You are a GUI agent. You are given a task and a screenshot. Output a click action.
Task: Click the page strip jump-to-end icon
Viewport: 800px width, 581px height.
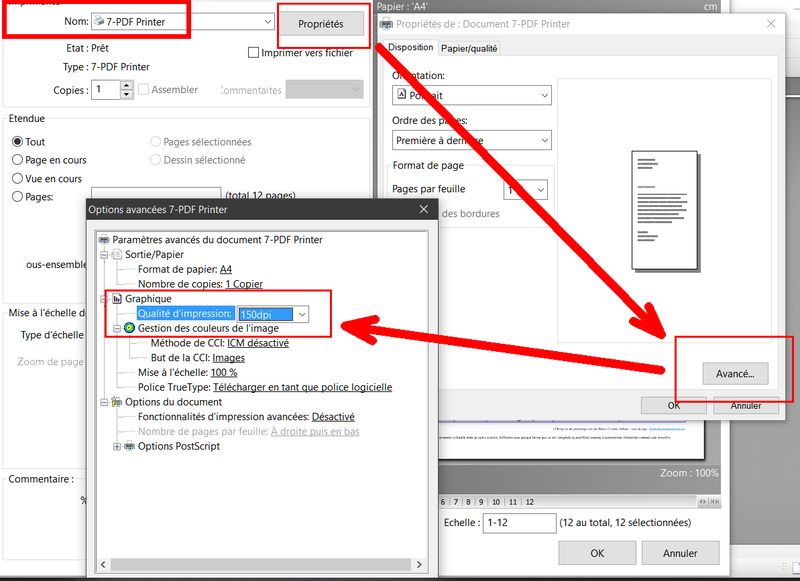[715, 501]
